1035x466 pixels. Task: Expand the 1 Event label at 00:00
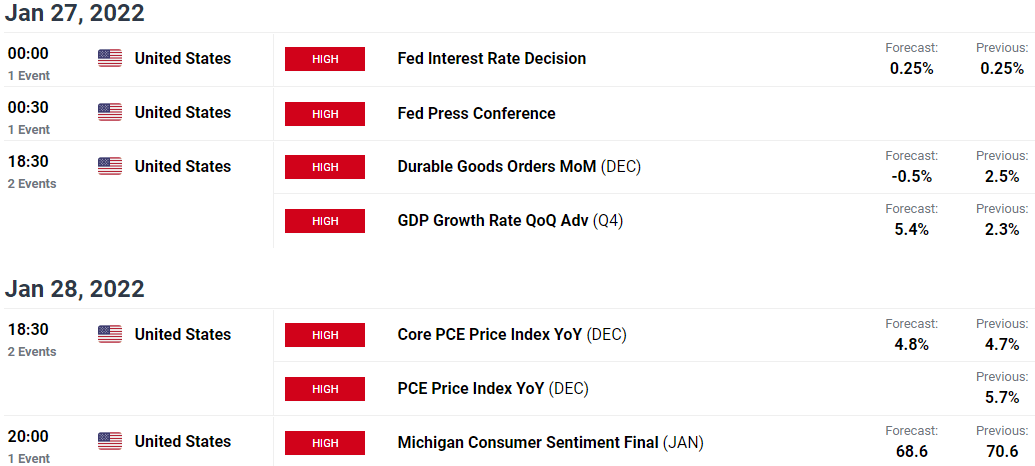pyautogui.click(x=29, y=75)
